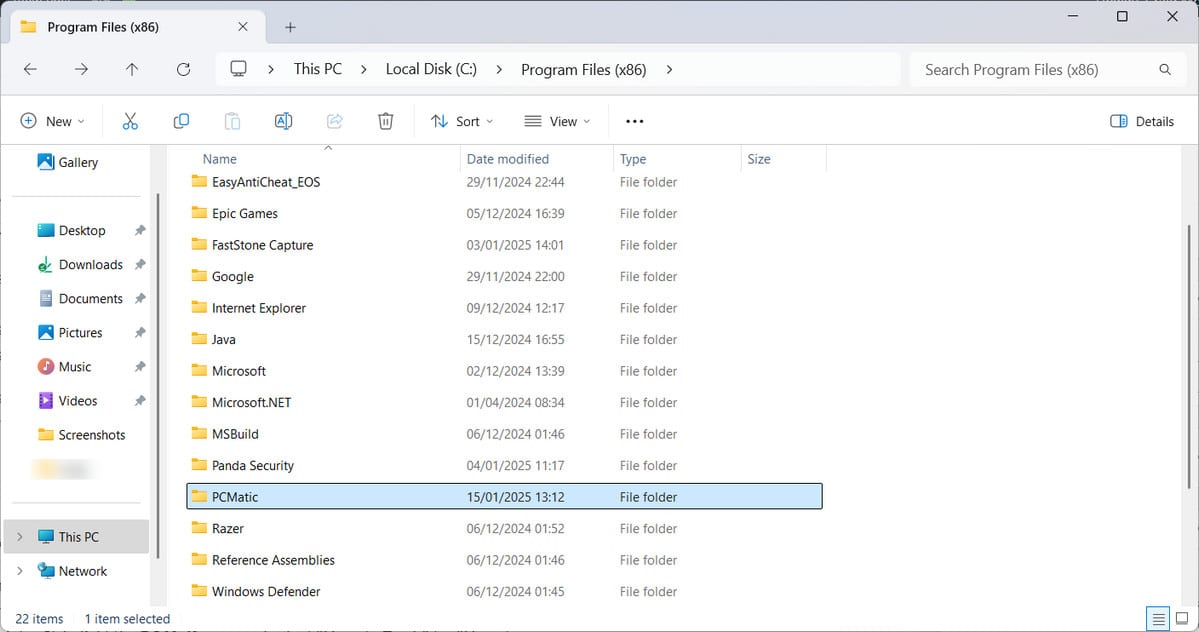Click the file list vertical scrollbar
Screen dimensions: 1199x632
point(1189,357)
